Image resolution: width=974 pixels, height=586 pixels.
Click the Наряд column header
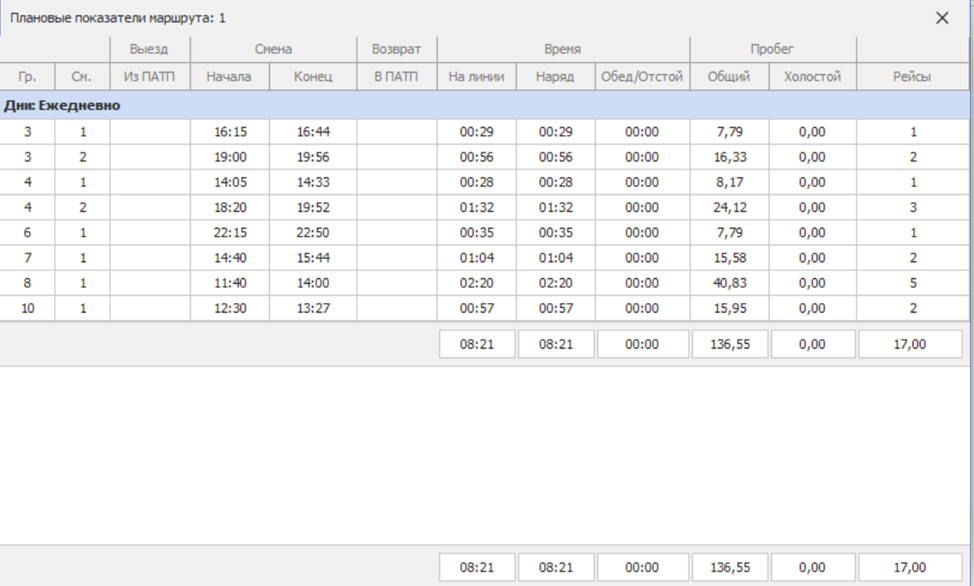tap(555, 77)
